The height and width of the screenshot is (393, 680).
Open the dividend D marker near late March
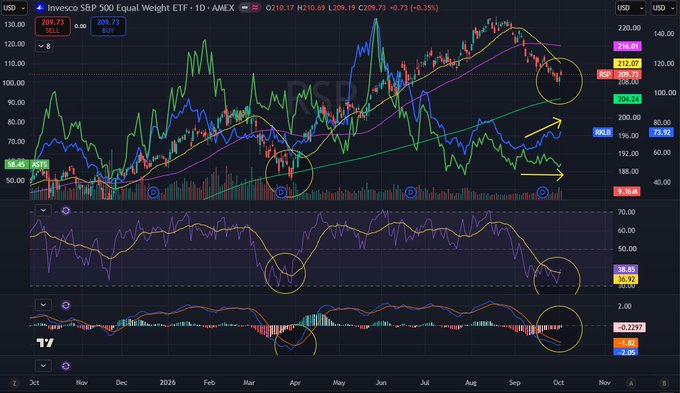[x=281, y=192]
